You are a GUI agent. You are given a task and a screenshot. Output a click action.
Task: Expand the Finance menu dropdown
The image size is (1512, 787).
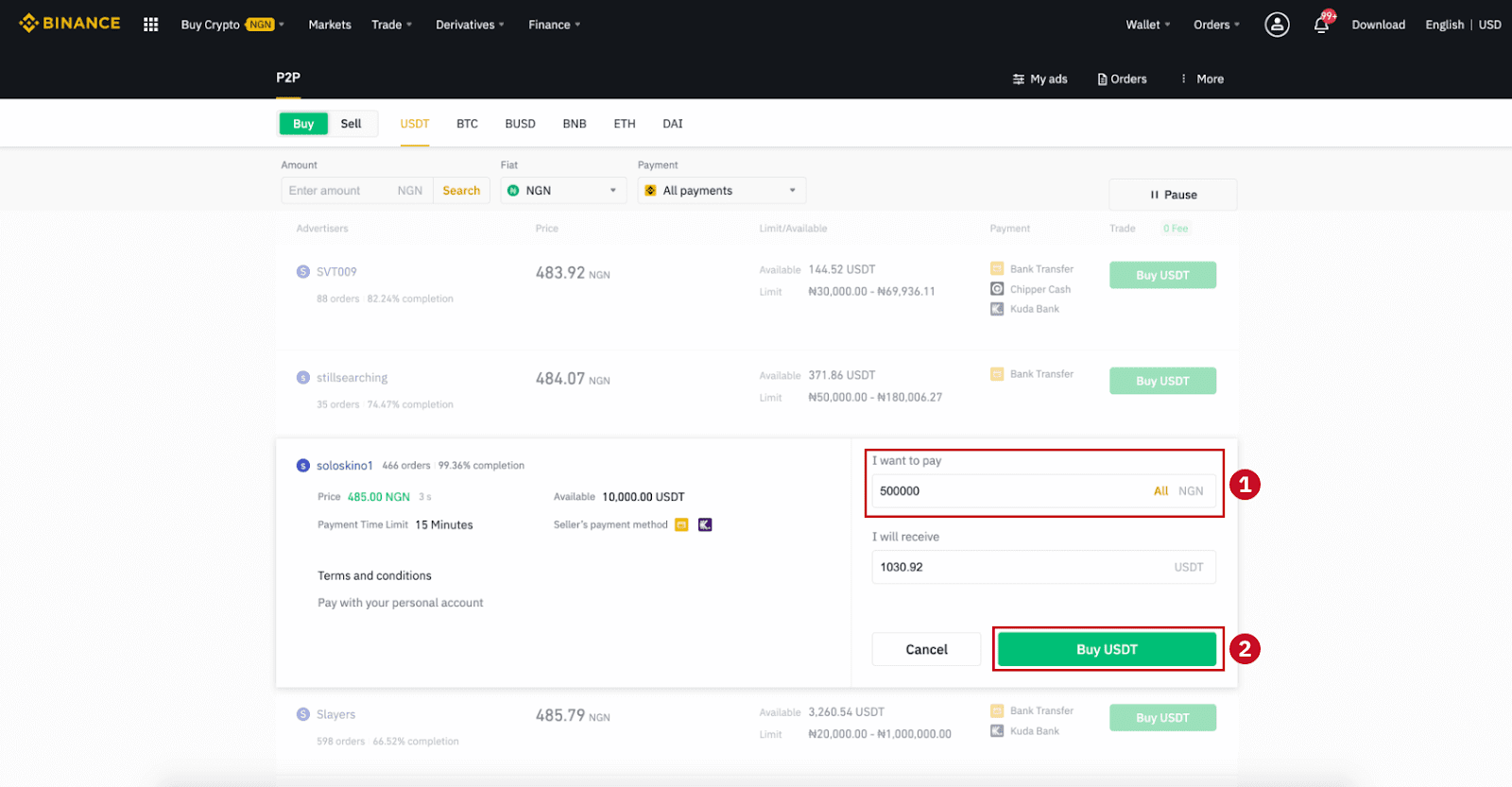click(x=555, y=25)
